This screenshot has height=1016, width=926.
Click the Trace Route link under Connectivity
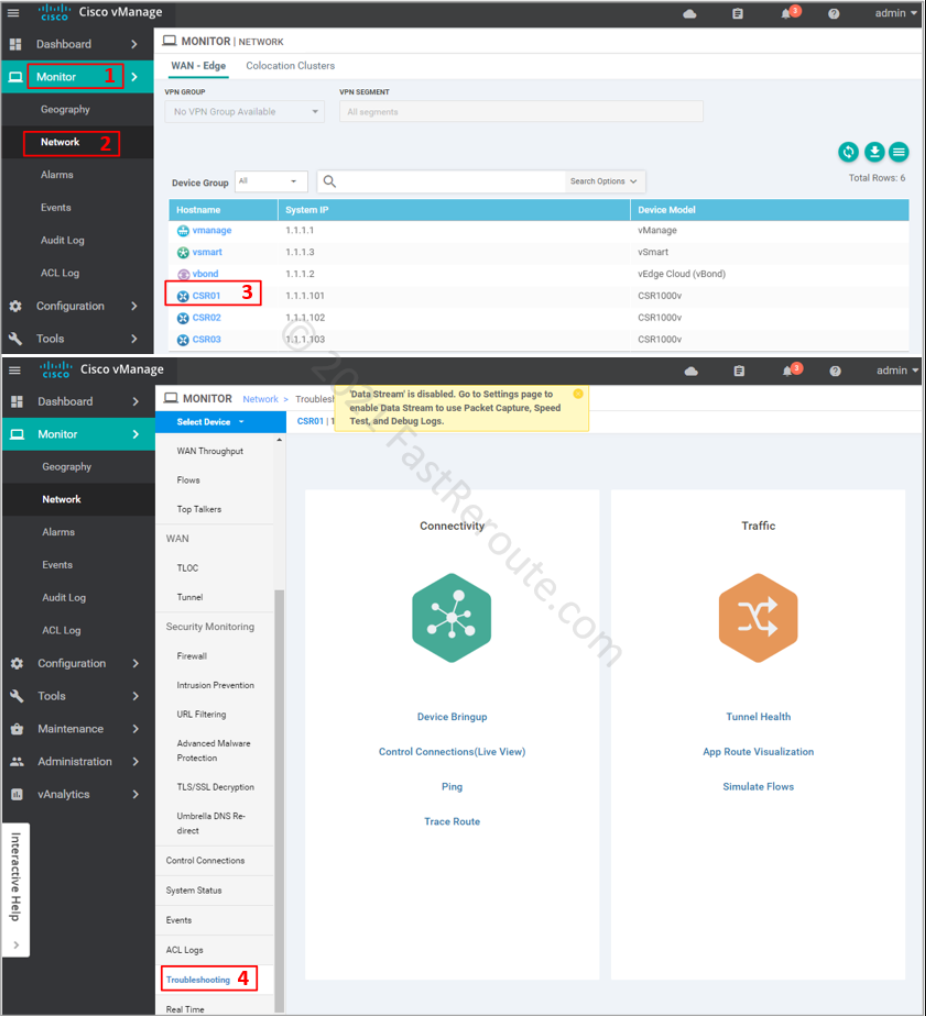click(451, 821)
